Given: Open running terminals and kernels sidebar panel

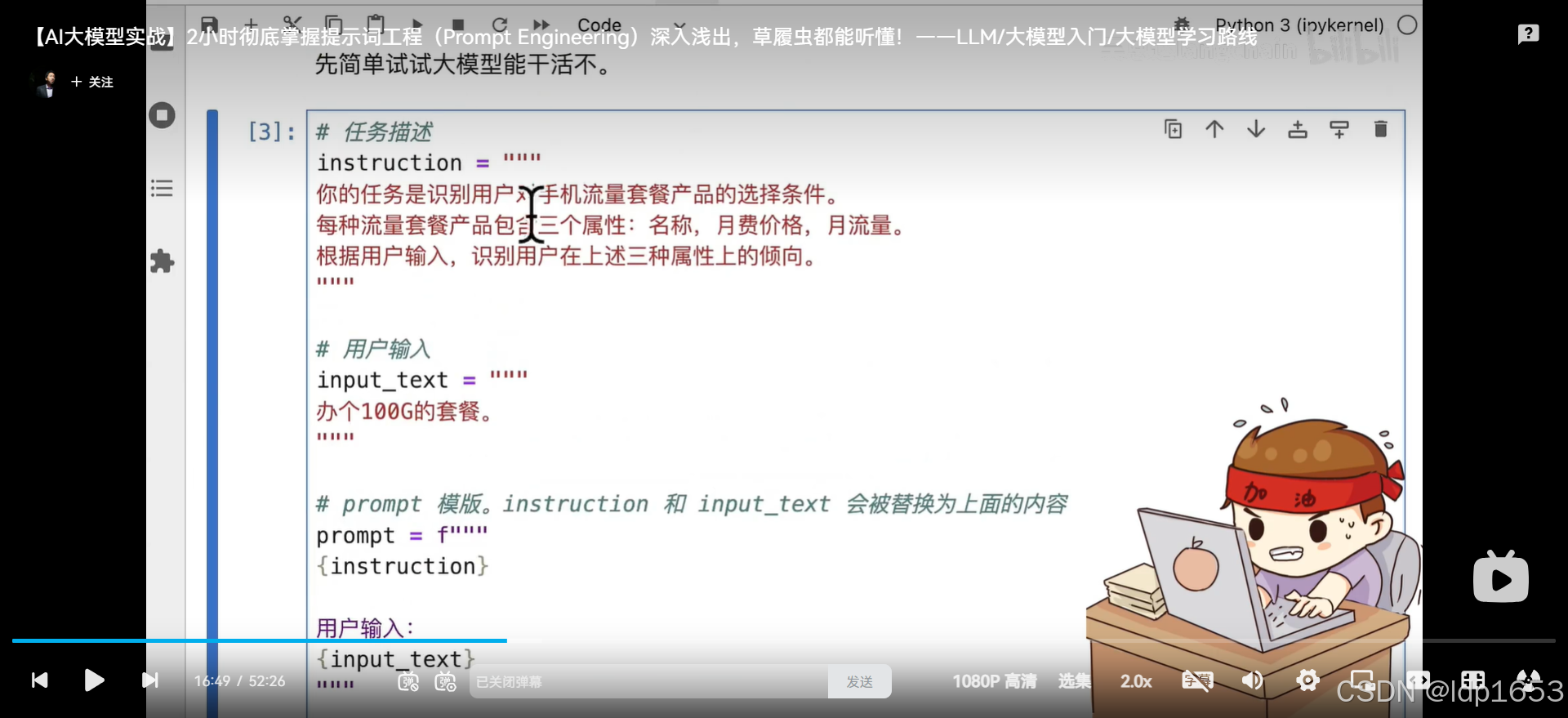Looking at the screenshot, I should click(x=162, y=115).
